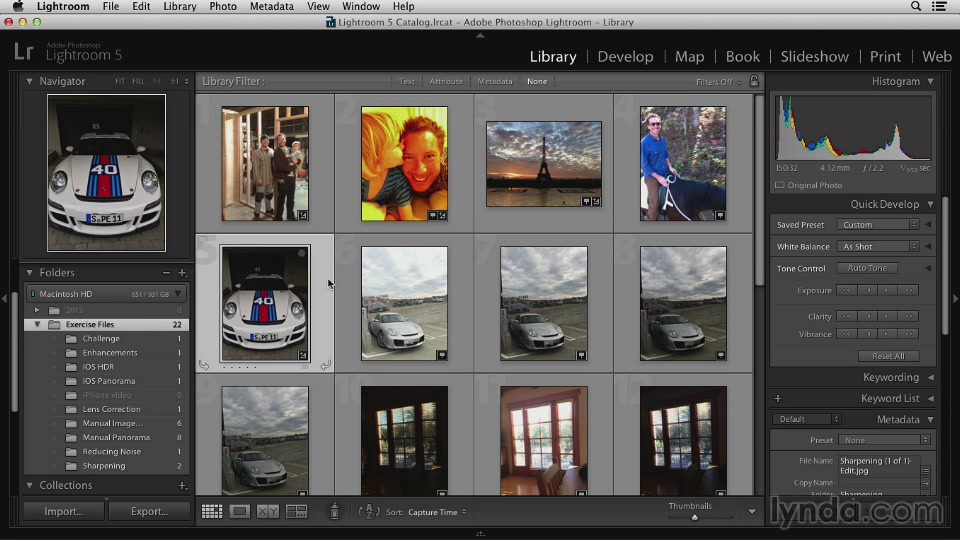The image size is (960, 540).
Task: Open Survey view in toolbar
Action: (296, 511)
